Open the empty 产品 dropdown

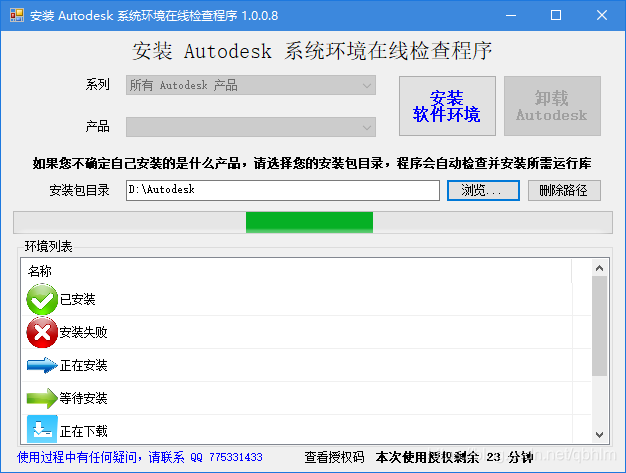[251, 127]
